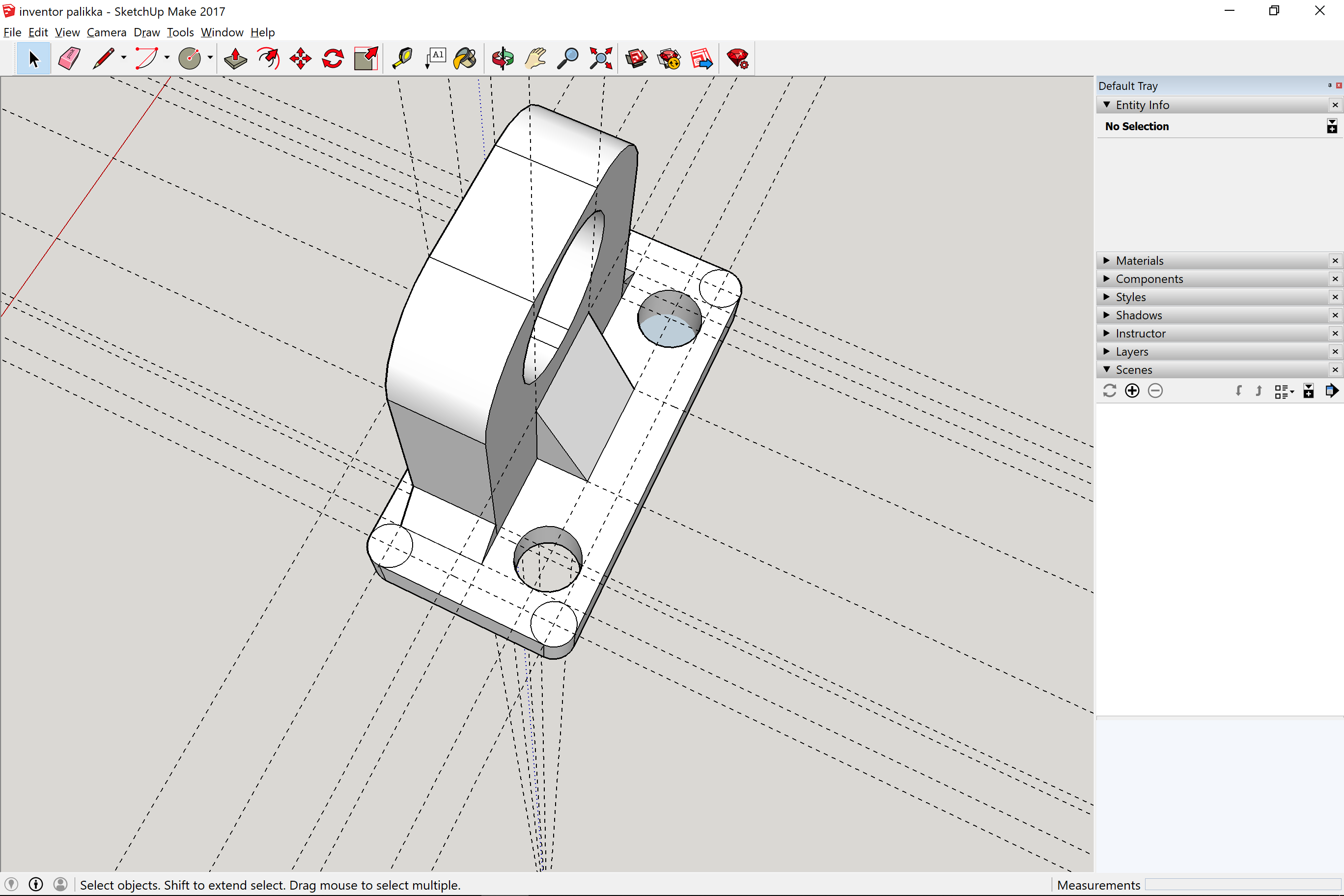Toggle geo-location icon in status bar

11,885
